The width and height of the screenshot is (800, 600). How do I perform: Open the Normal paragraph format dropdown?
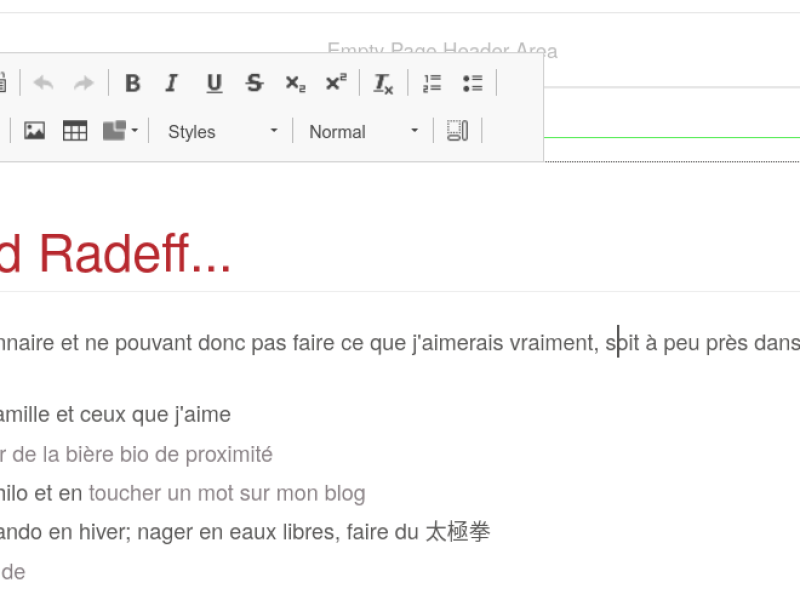pyautogui.click(x=364, y=132)
